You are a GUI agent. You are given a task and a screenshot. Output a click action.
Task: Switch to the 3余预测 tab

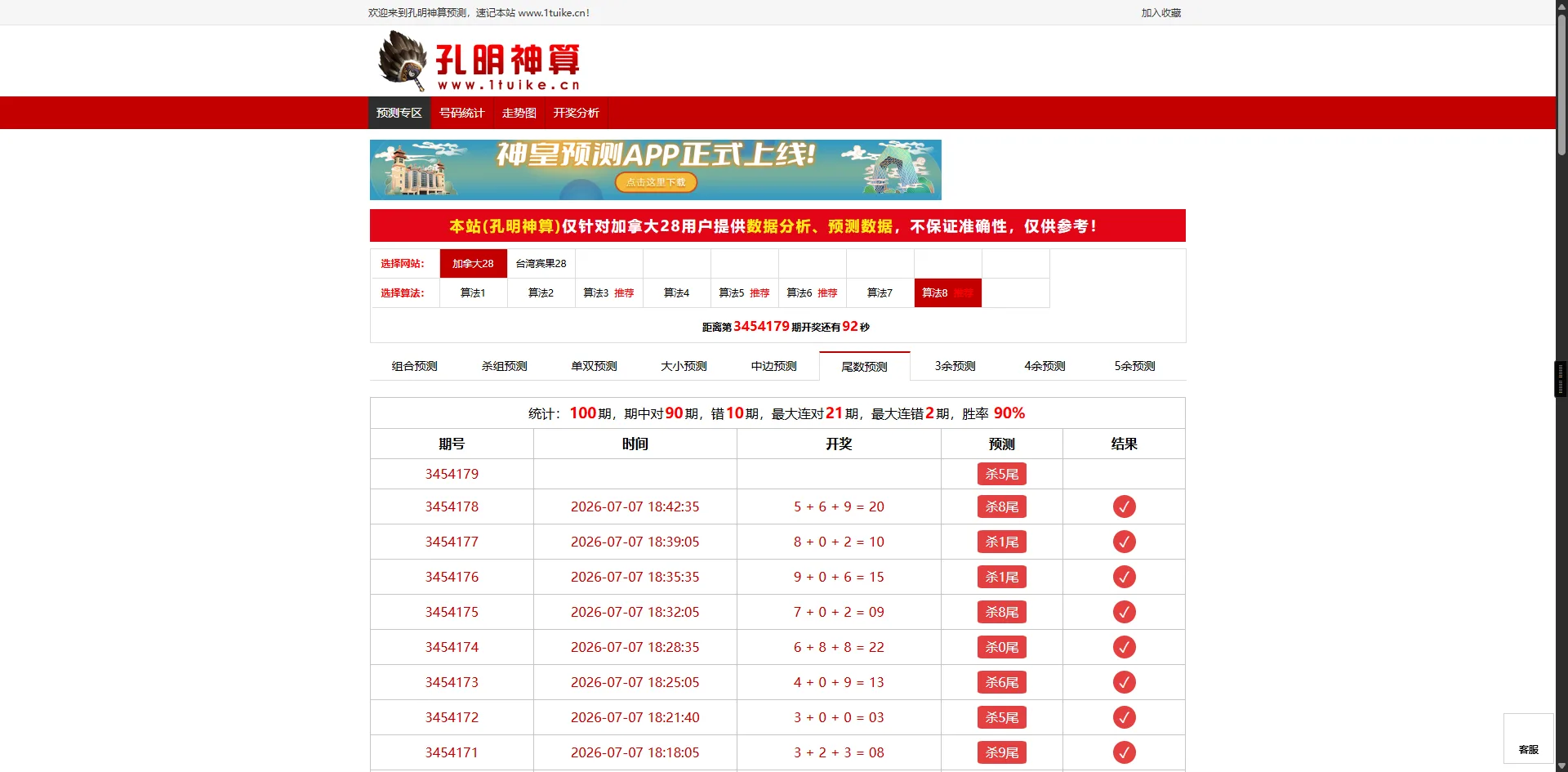[955, 366]
